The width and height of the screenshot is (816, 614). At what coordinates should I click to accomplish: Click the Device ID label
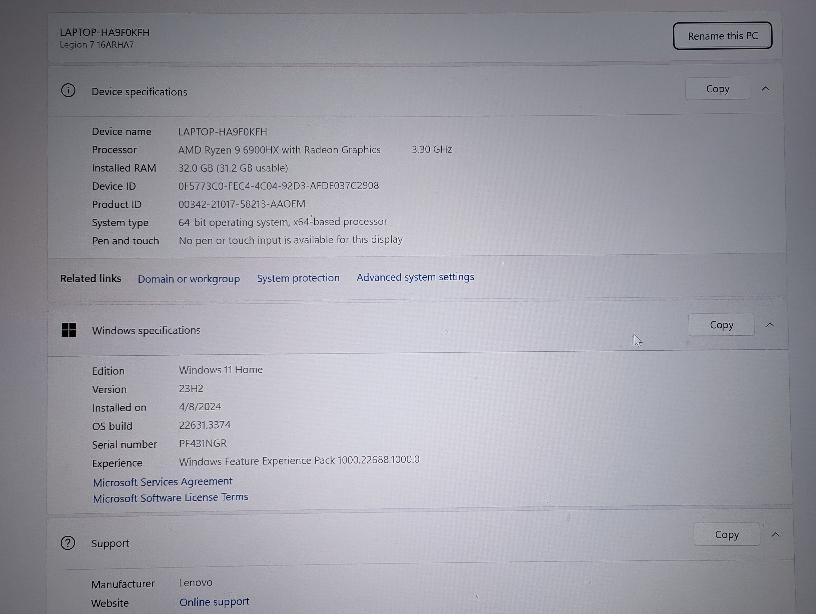[x=114, y=186]
